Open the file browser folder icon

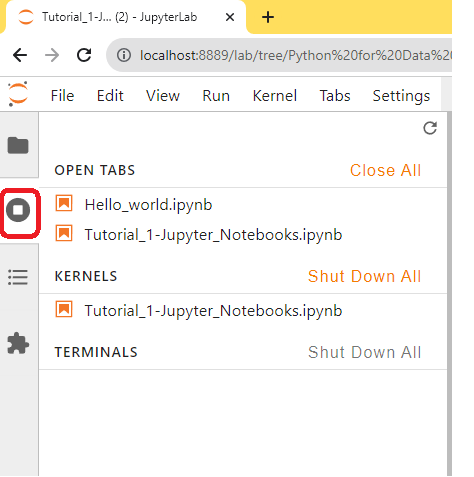coord(18,145)
